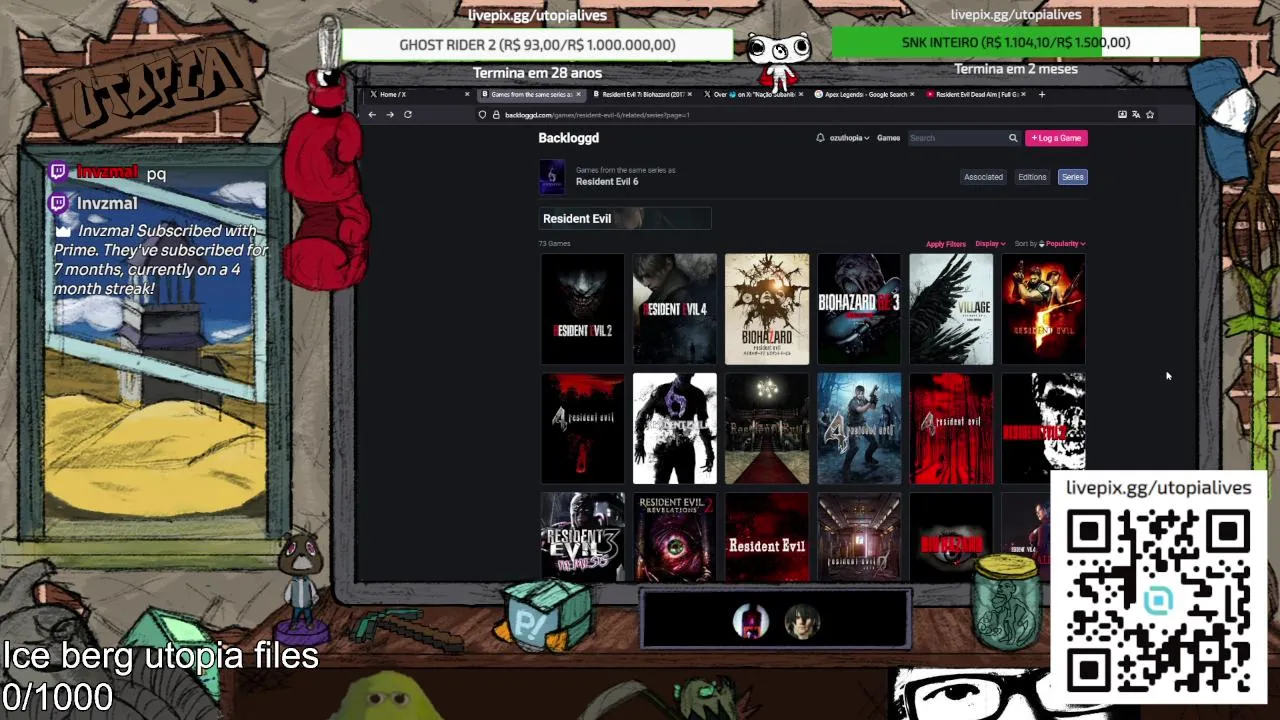Viewport: 1280px width, 720px height.
Task: Click the Log a Game button
Action: (1056, 138)
